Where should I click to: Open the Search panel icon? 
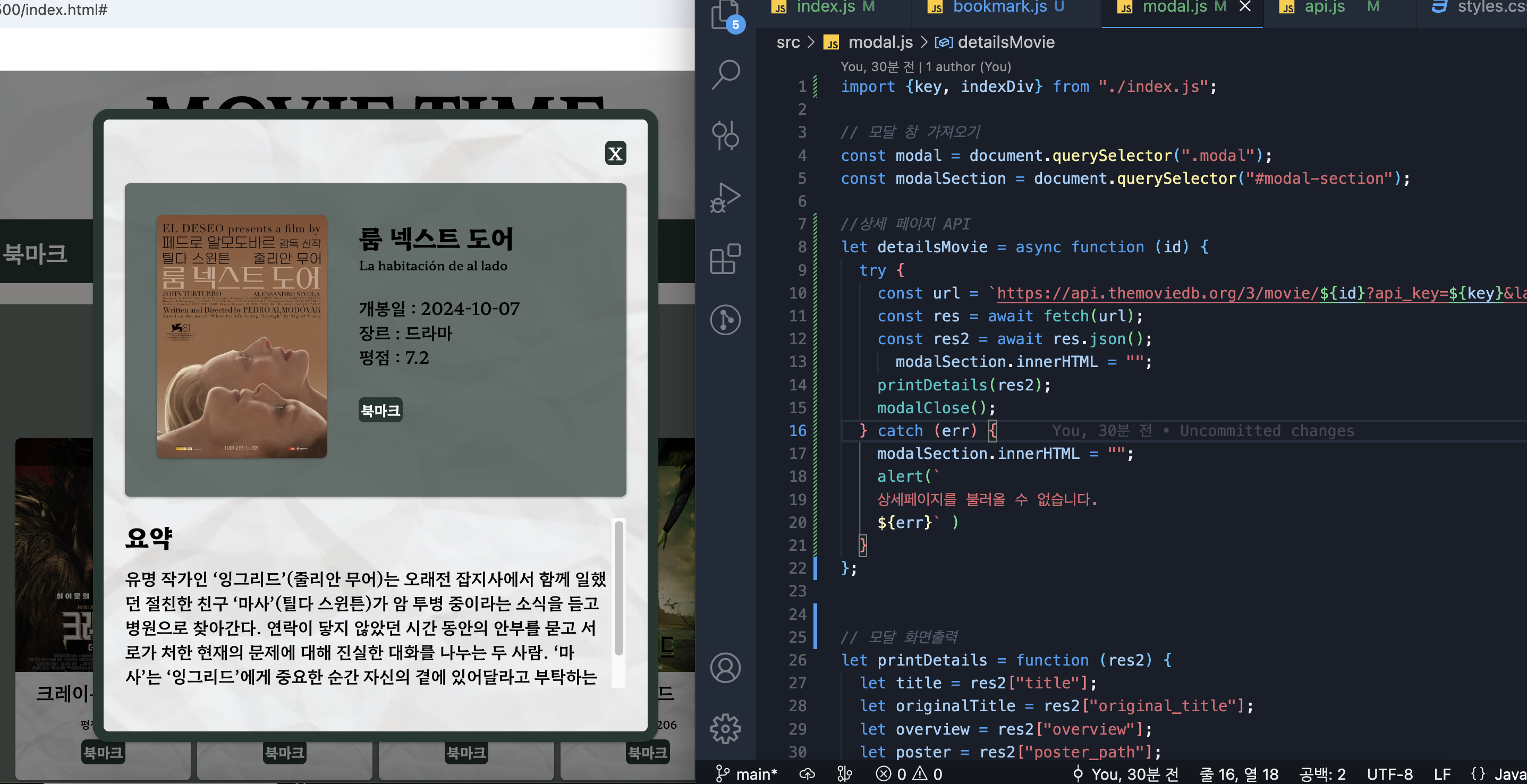pos(725,74)
